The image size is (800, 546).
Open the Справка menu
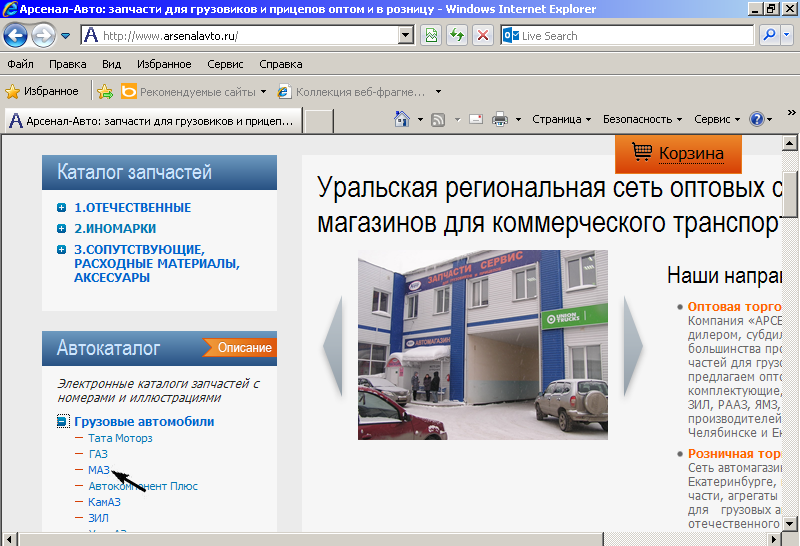281,64
